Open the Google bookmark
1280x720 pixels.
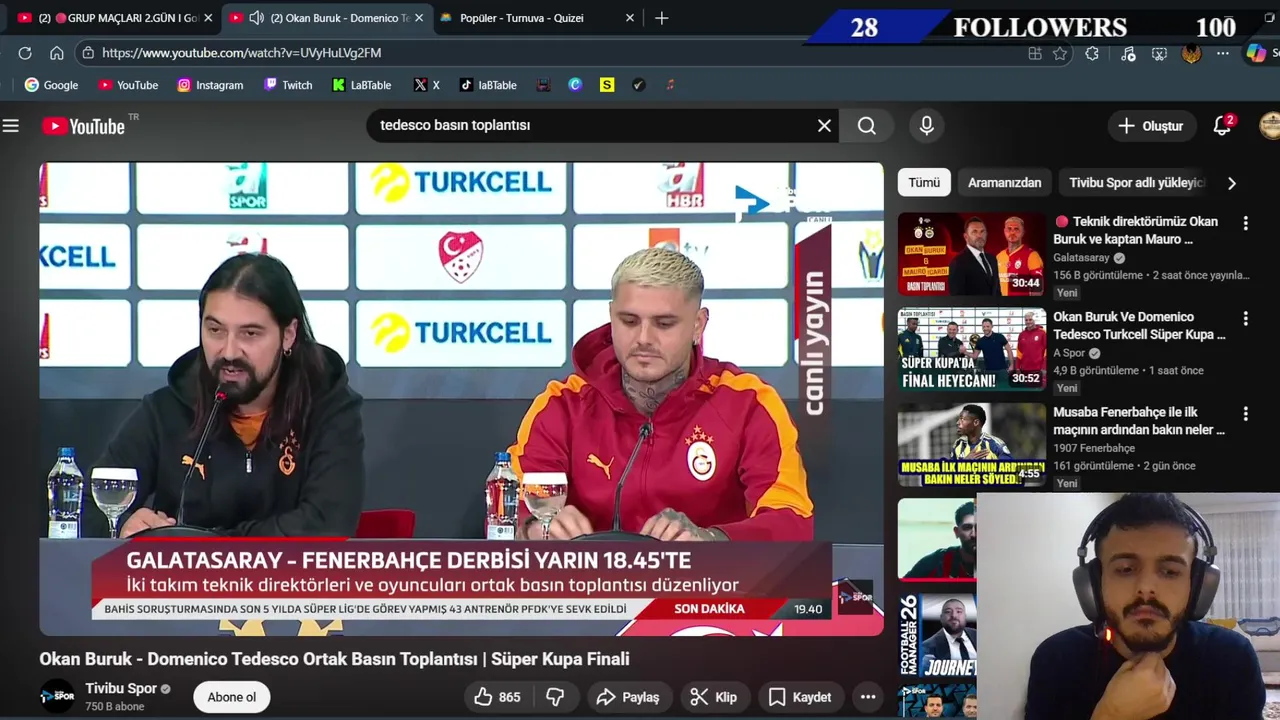pos(51,85)
